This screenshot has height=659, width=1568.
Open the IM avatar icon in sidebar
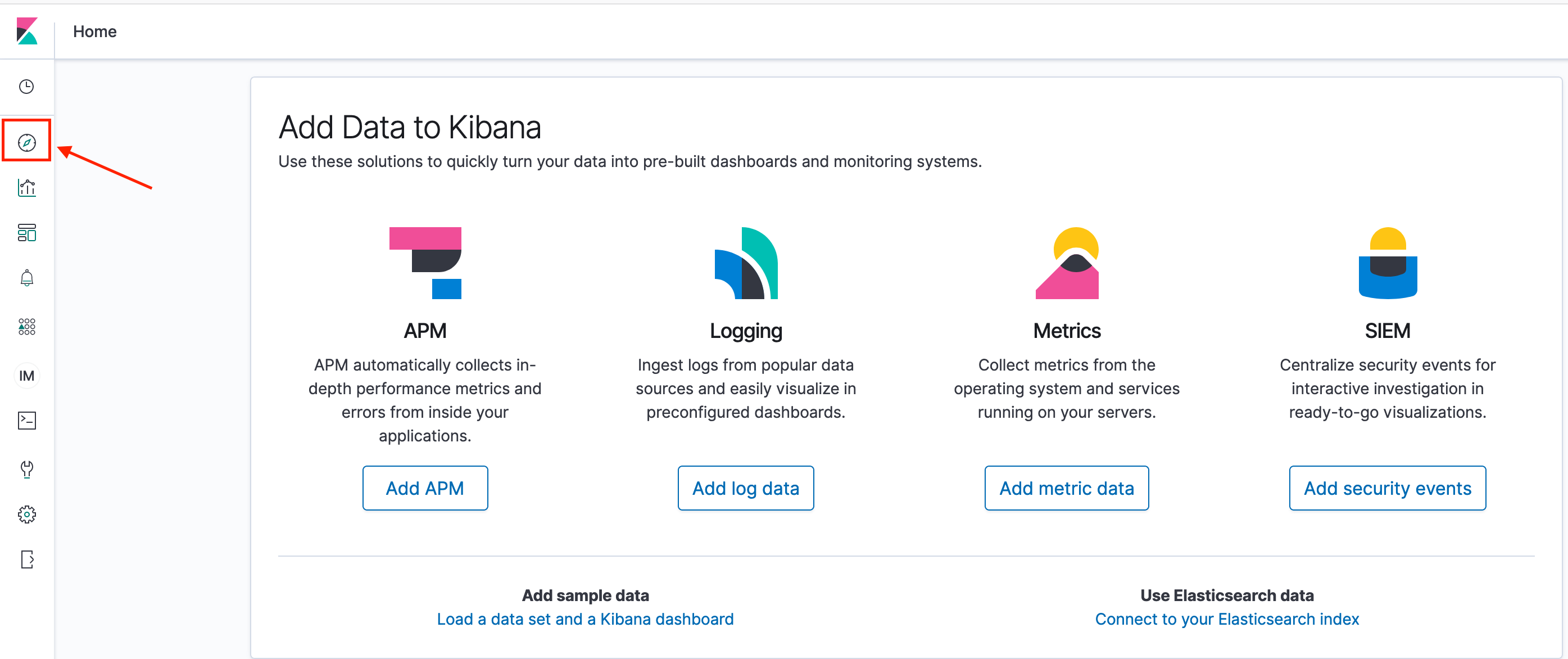(27, 375)
